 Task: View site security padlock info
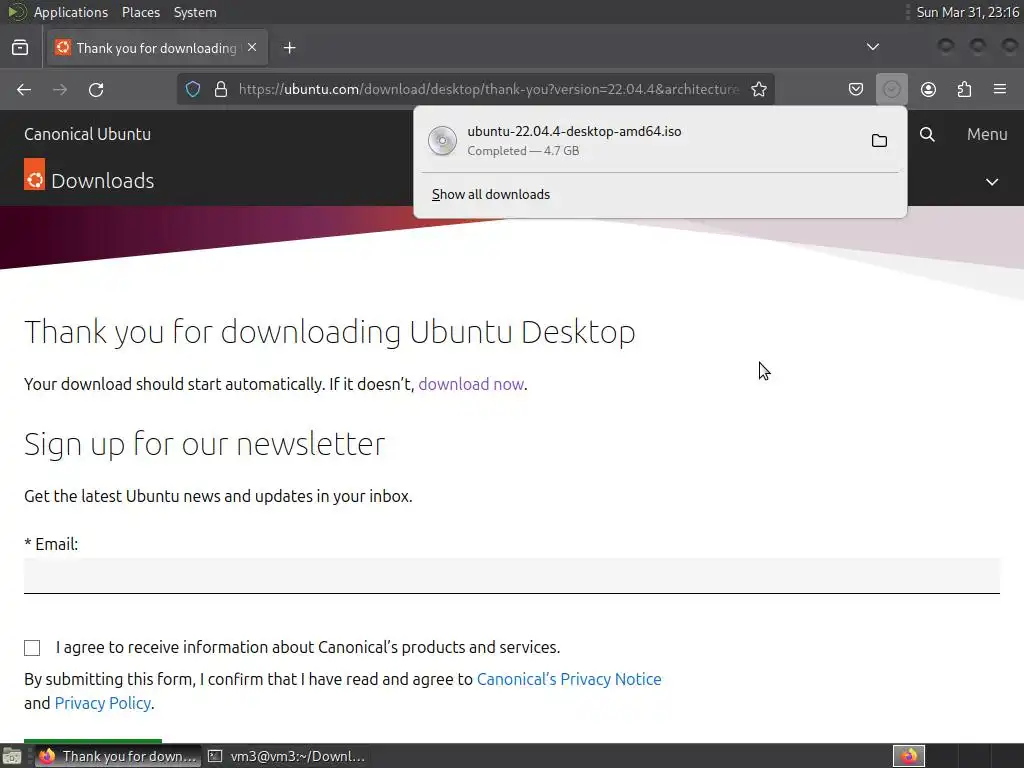(221, 89)
